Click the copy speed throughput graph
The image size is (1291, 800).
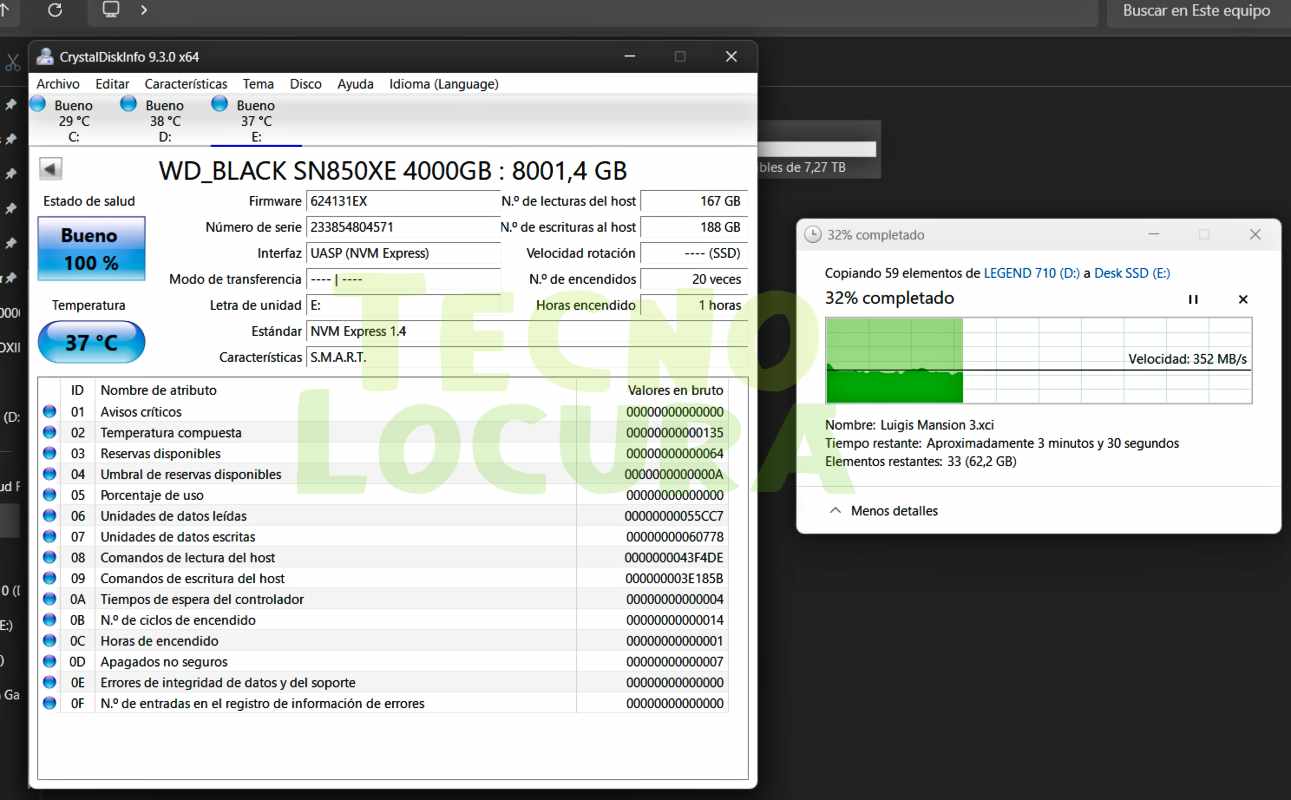[x=1038, y=361]
